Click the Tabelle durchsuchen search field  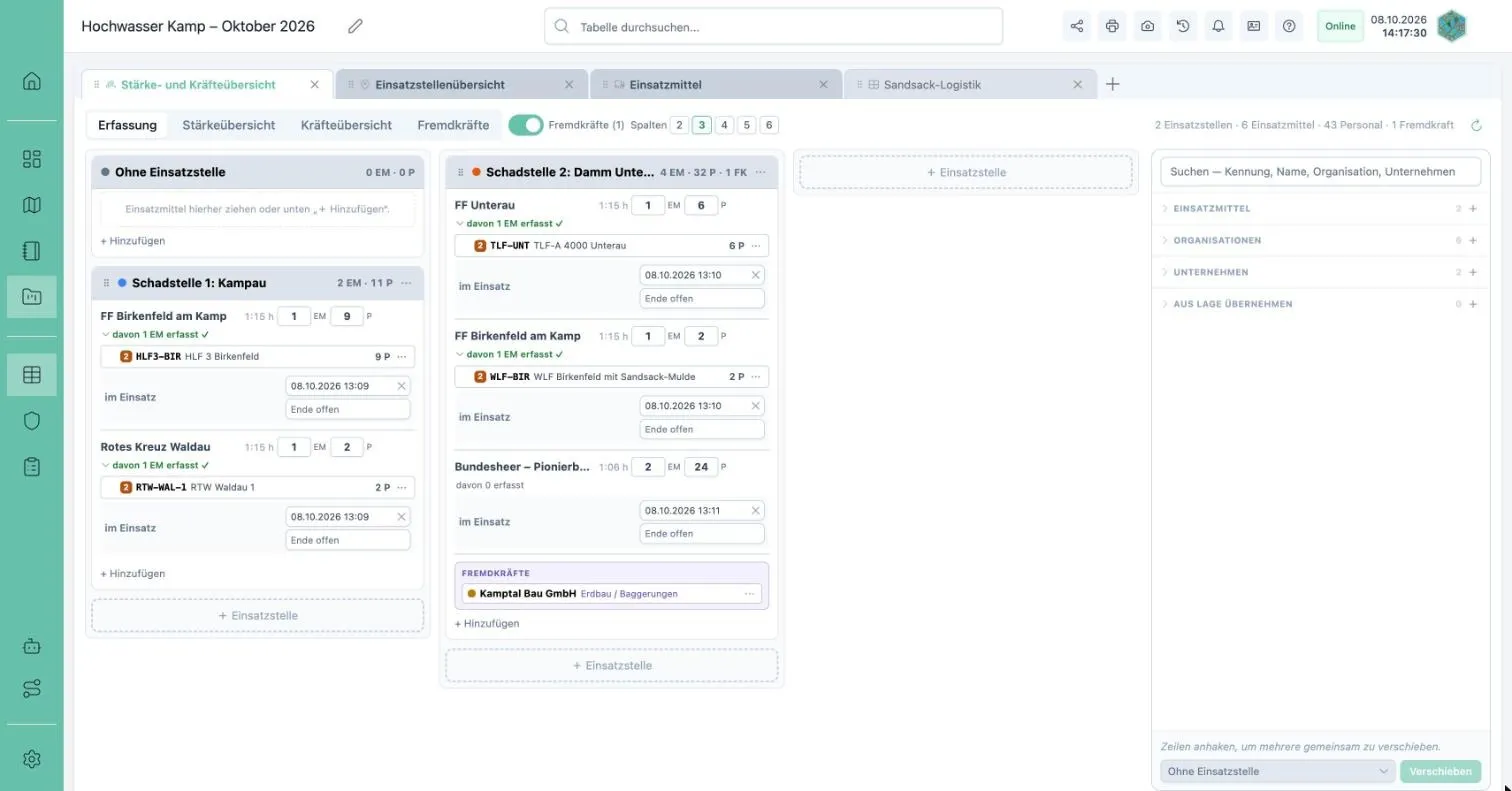click(774, 27)
